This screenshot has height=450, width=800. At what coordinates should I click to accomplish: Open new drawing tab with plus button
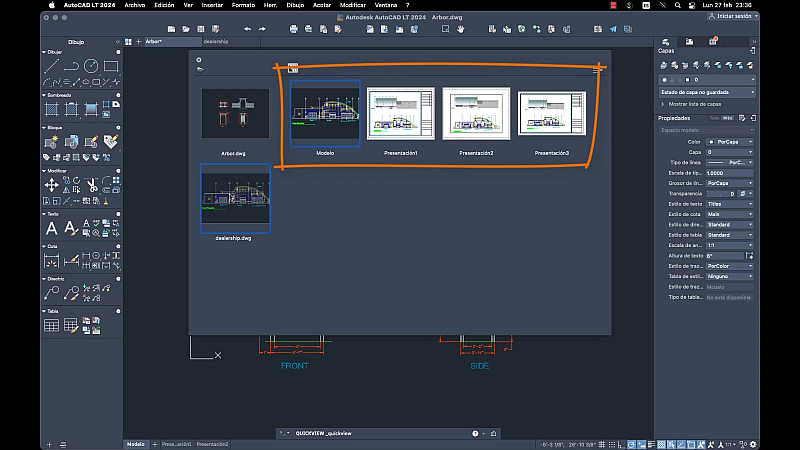click(138, 42)
